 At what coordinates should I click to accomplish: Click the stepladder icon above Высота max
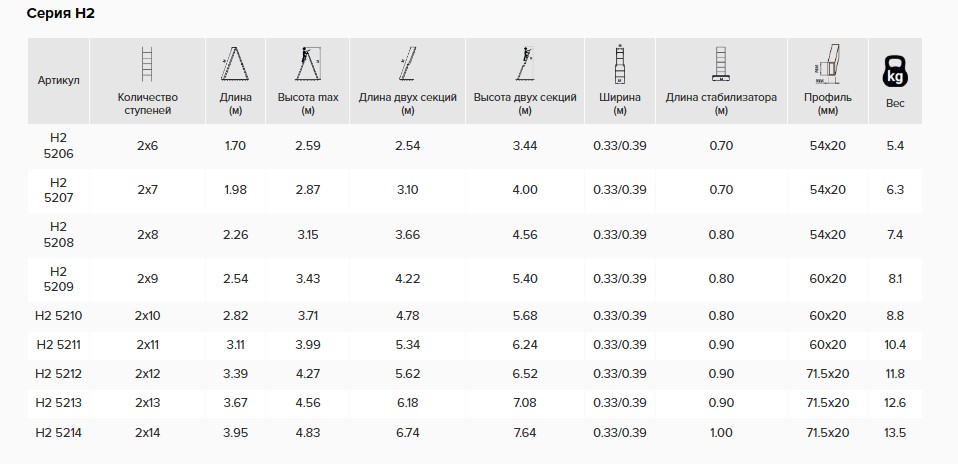click(308, 64)
